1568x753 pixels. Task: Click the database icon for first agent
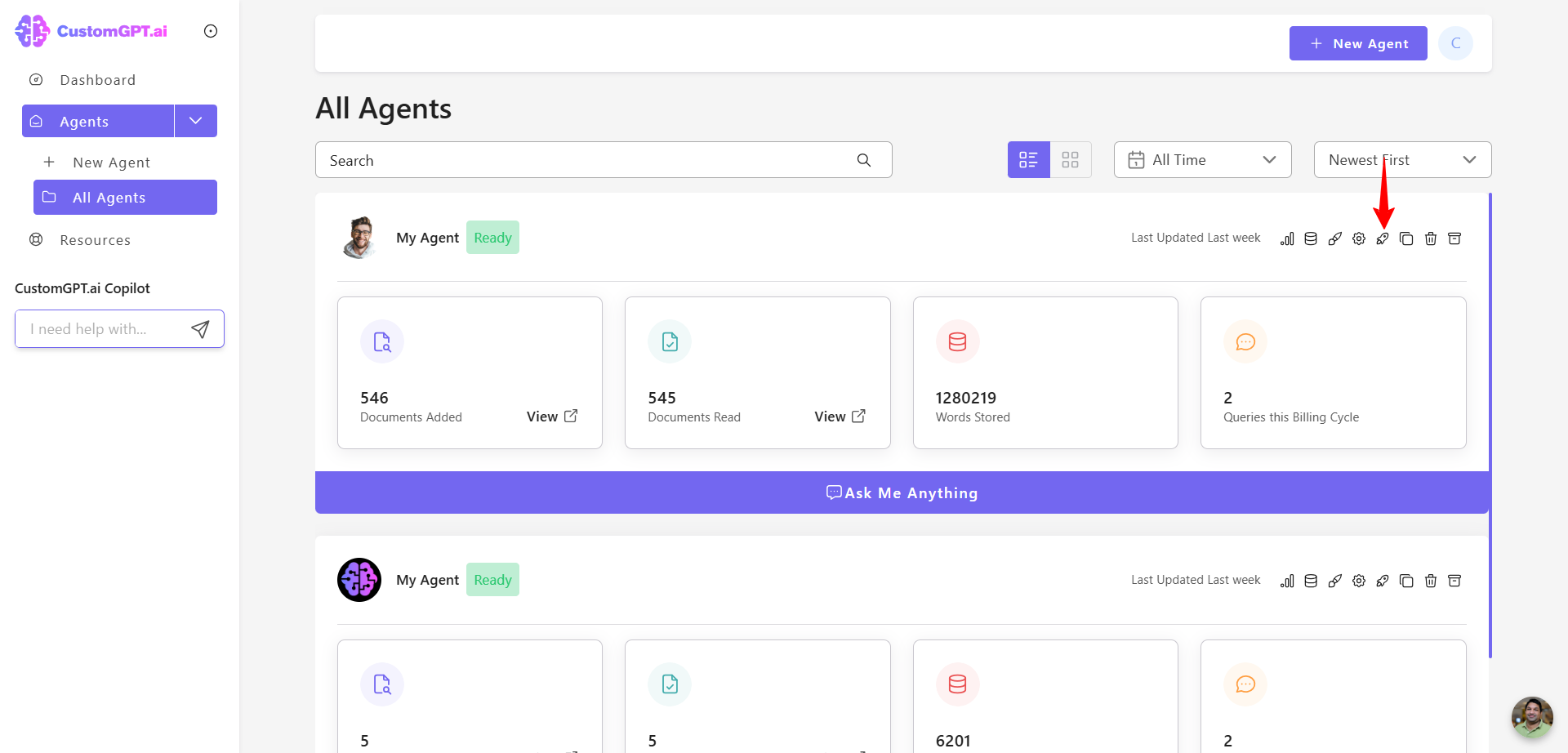(x=1311, y=238)
